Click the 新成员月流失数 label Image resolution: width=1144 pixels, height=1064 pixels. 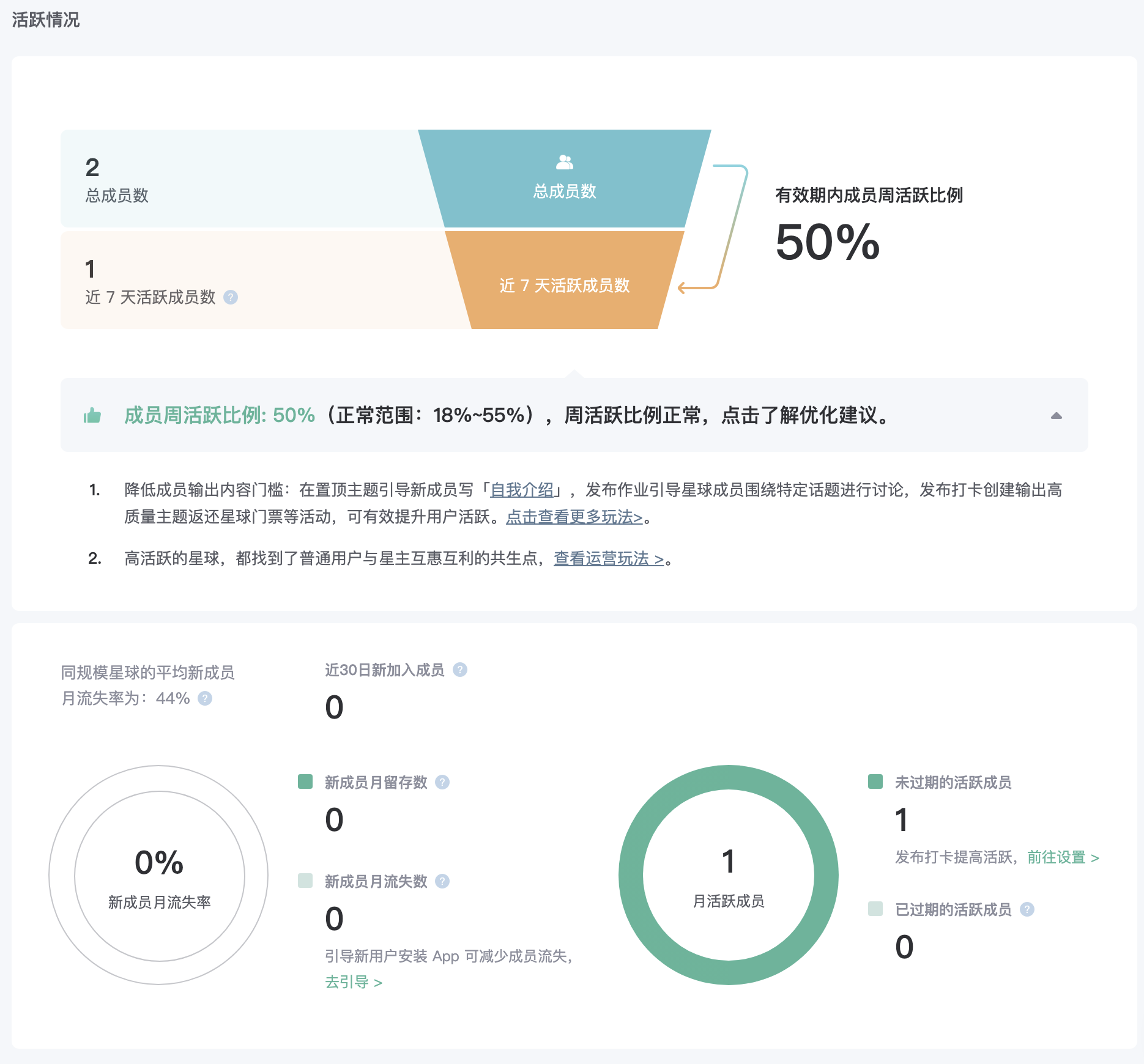tap(376, 881)
